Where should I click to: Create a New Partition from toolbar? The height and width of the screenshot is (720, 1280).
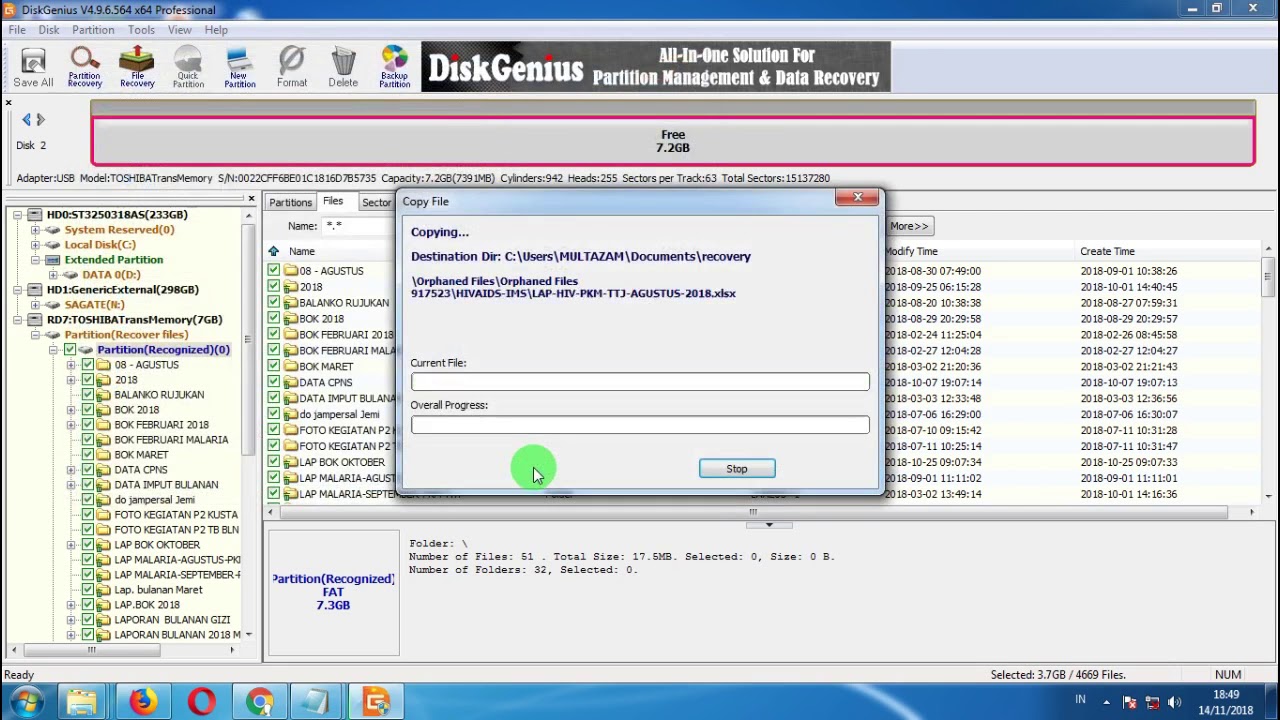click(x=239, y=68)
